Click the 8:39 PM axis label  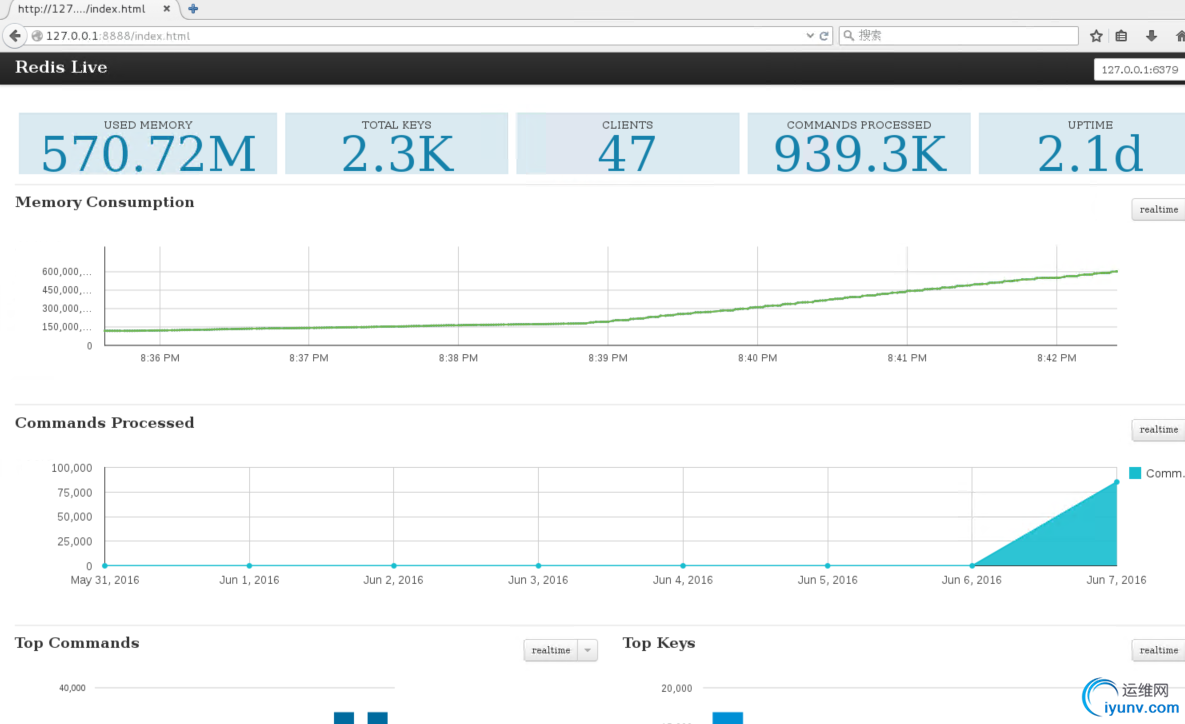tap(608, 358)
